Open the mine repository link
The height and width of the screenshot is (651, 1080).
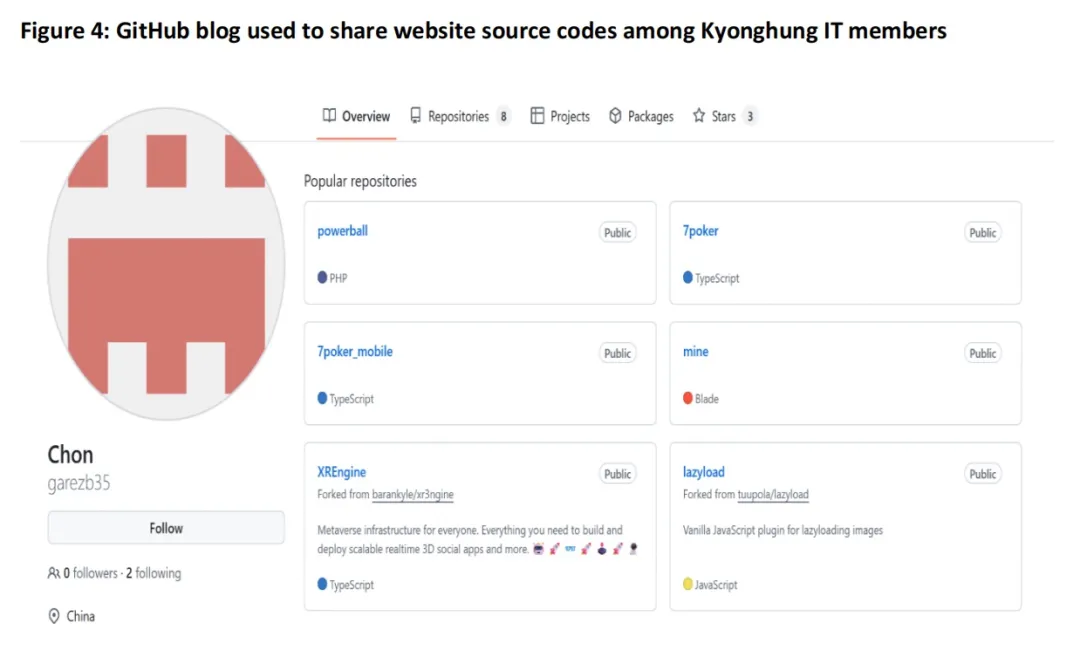pyautogui.click(x=695, y=352)
